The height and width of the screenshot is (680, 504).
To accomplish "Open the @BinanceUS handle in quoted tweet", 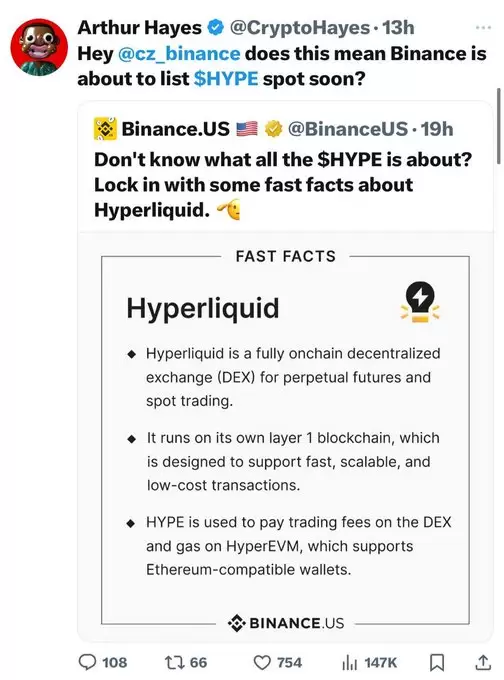I will pos(347,129).
